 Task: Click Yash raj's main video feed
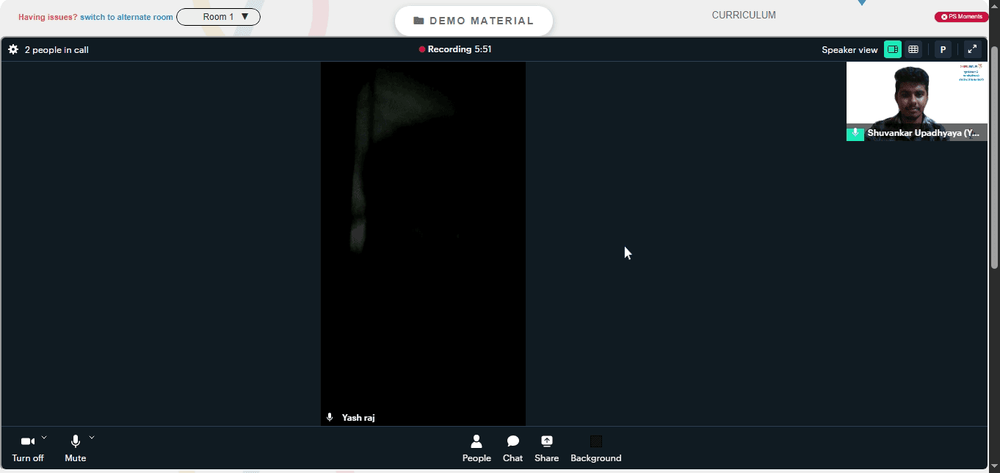click(423, 244)
